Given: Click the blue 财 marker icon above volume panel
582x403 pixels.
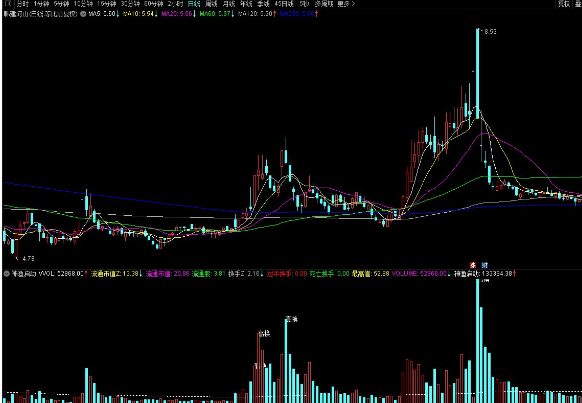Looking at the screenshot, I should click(x=484, y=265).
